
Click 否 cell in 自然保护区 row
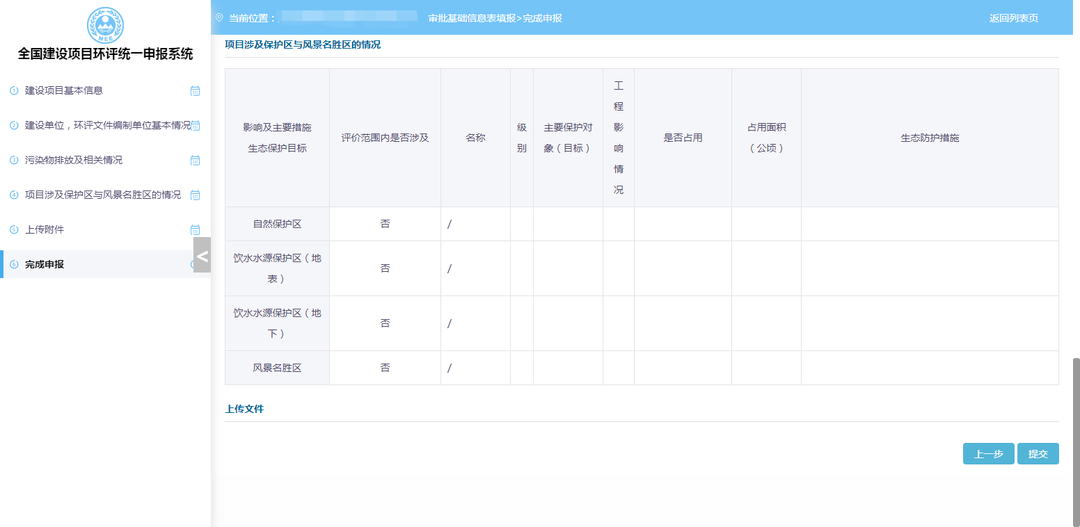[385, 224]
